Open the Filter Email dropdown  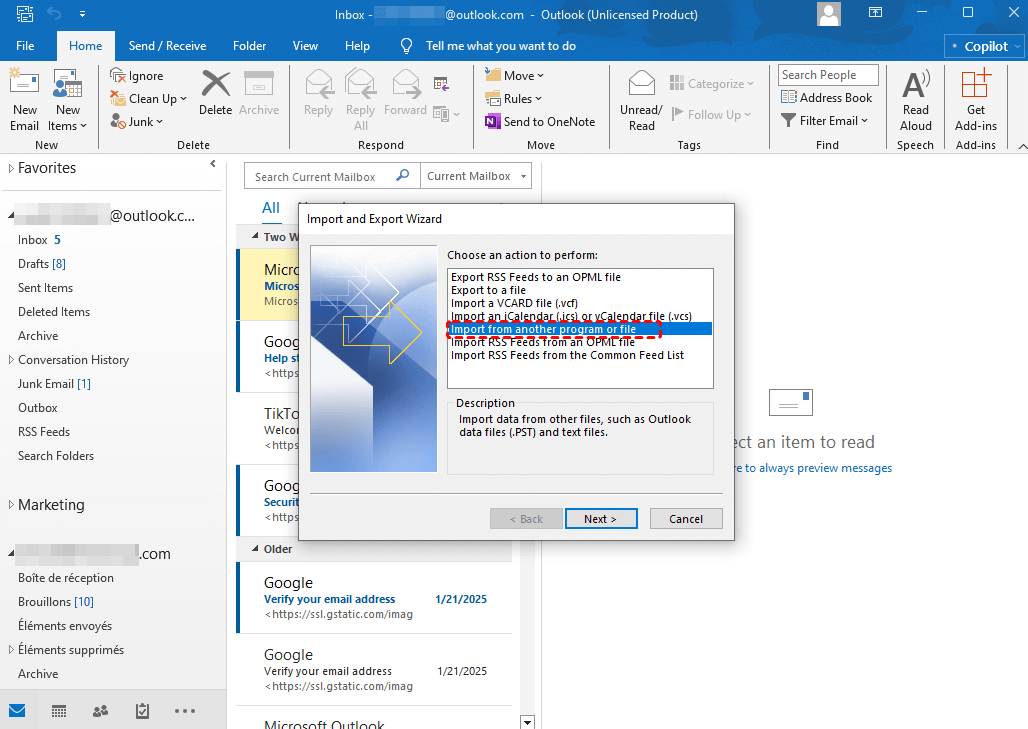pos(825,121)
